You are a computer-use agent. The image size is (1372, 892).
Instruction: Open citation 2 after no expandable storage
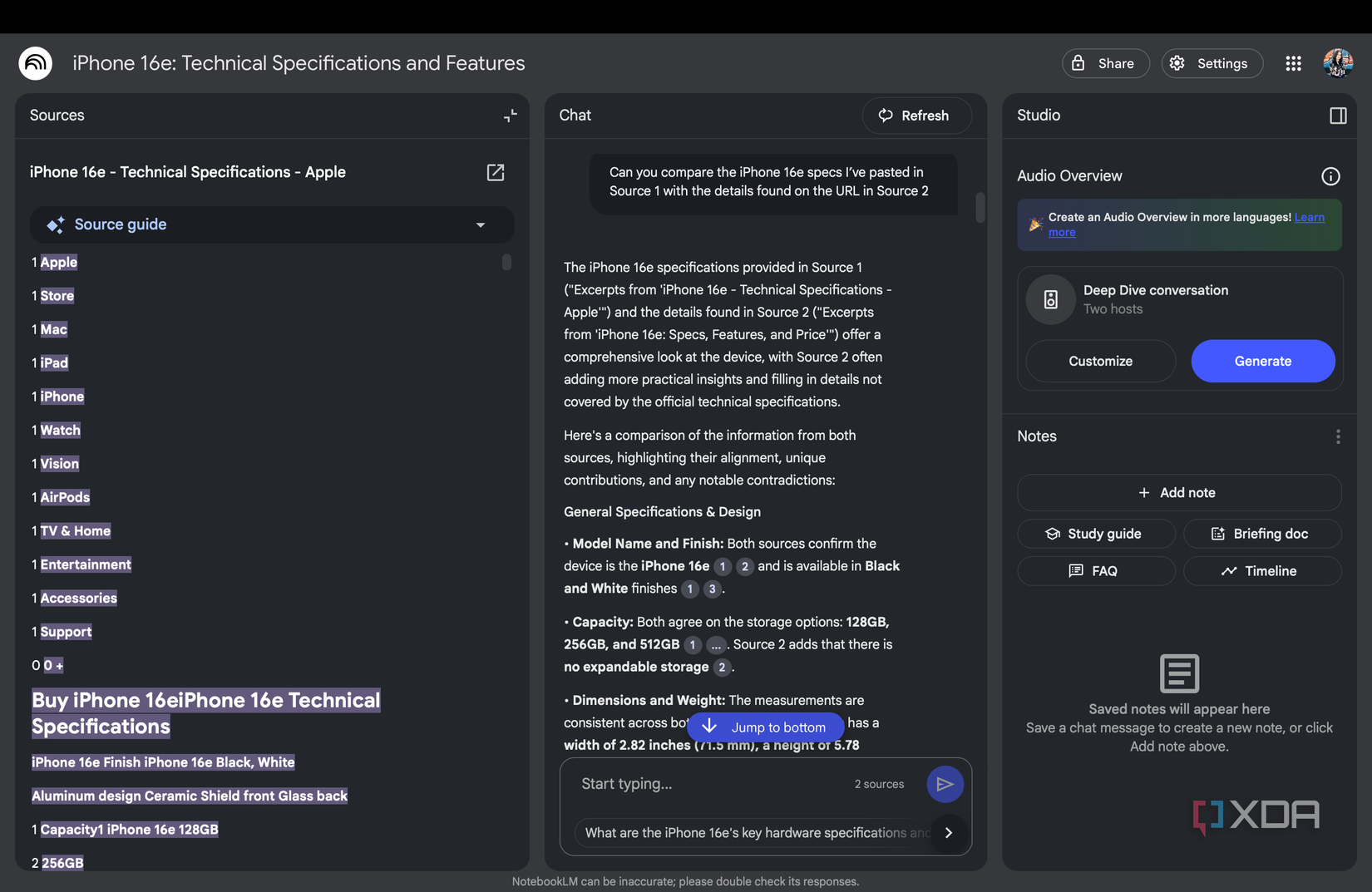click(x=722, y=667)
